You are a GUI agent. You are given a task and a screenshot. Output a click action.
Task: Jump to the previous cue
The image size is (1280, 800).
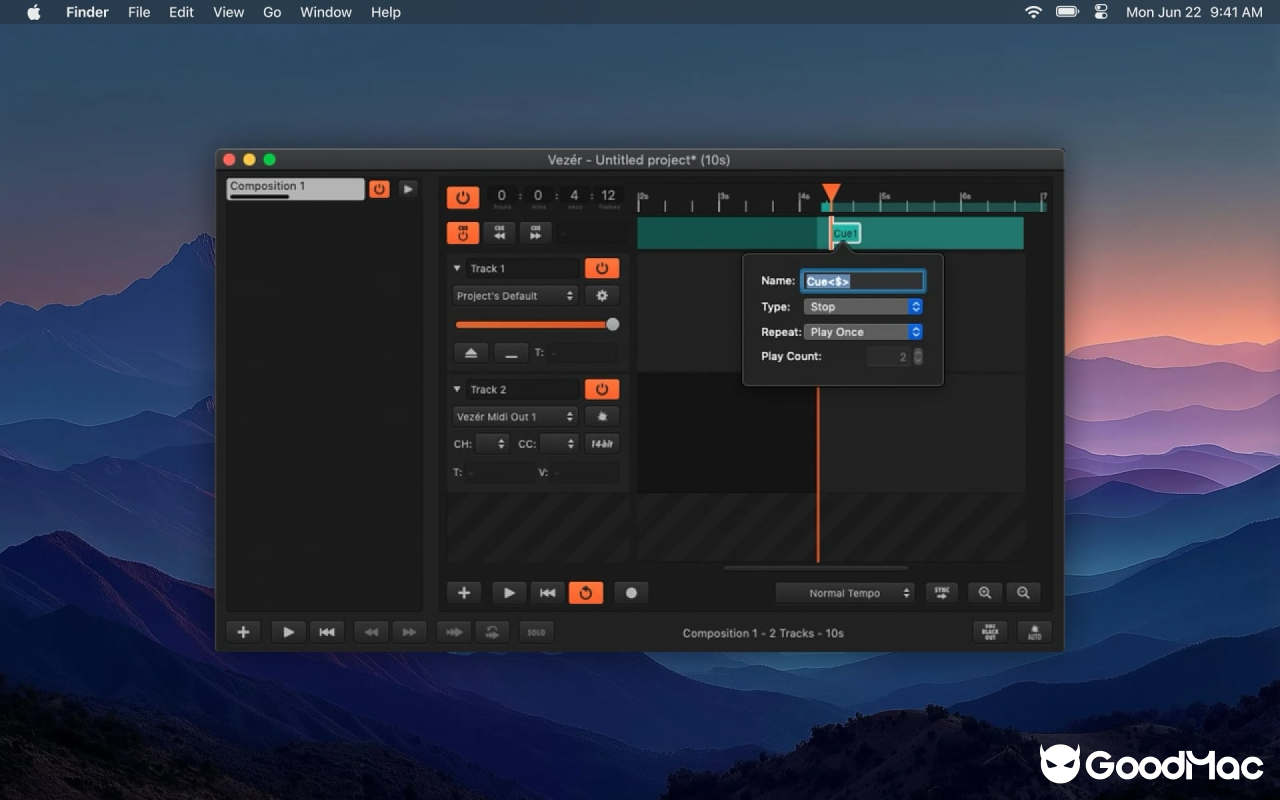point(499,233)
